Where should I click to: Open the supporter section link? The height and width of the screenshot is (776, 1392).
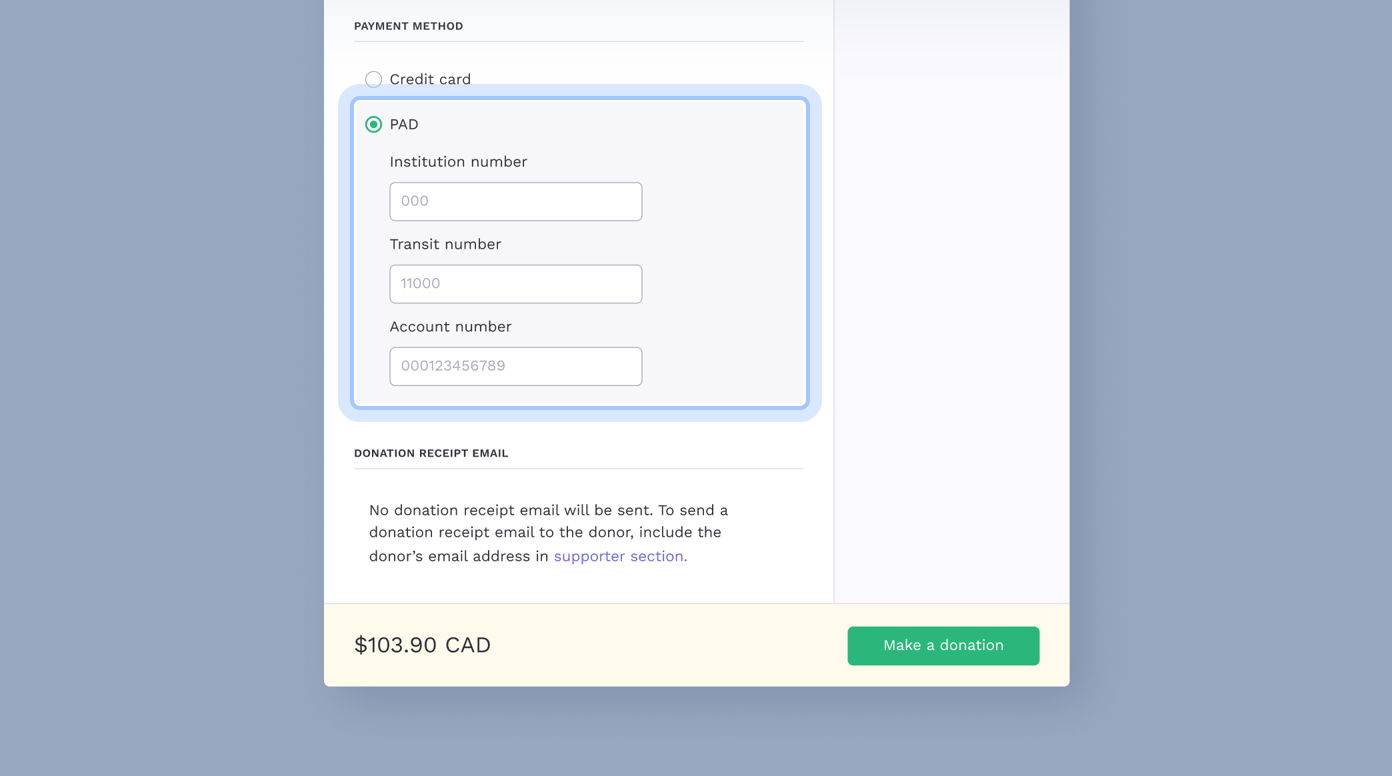619,556
